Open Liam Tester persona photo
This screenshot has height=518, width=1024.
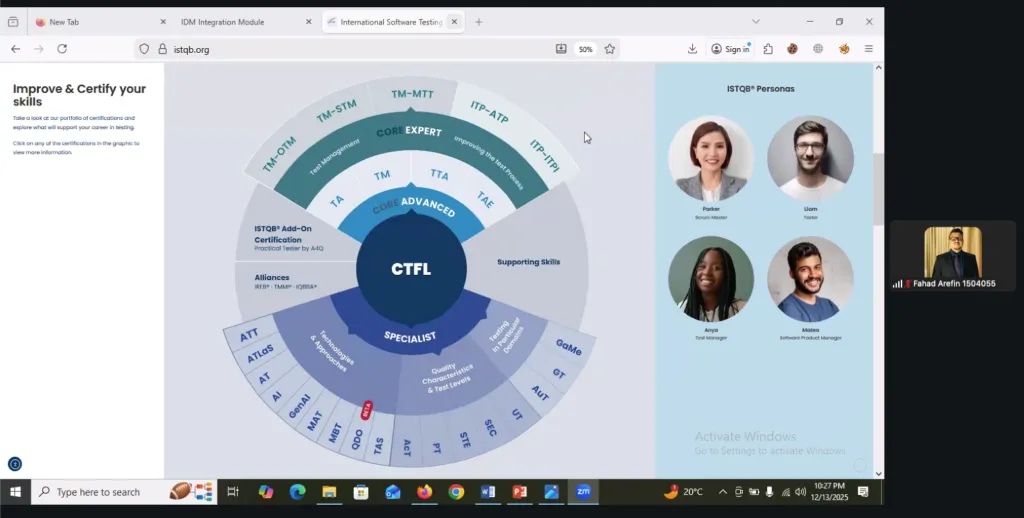coord(810,158)
